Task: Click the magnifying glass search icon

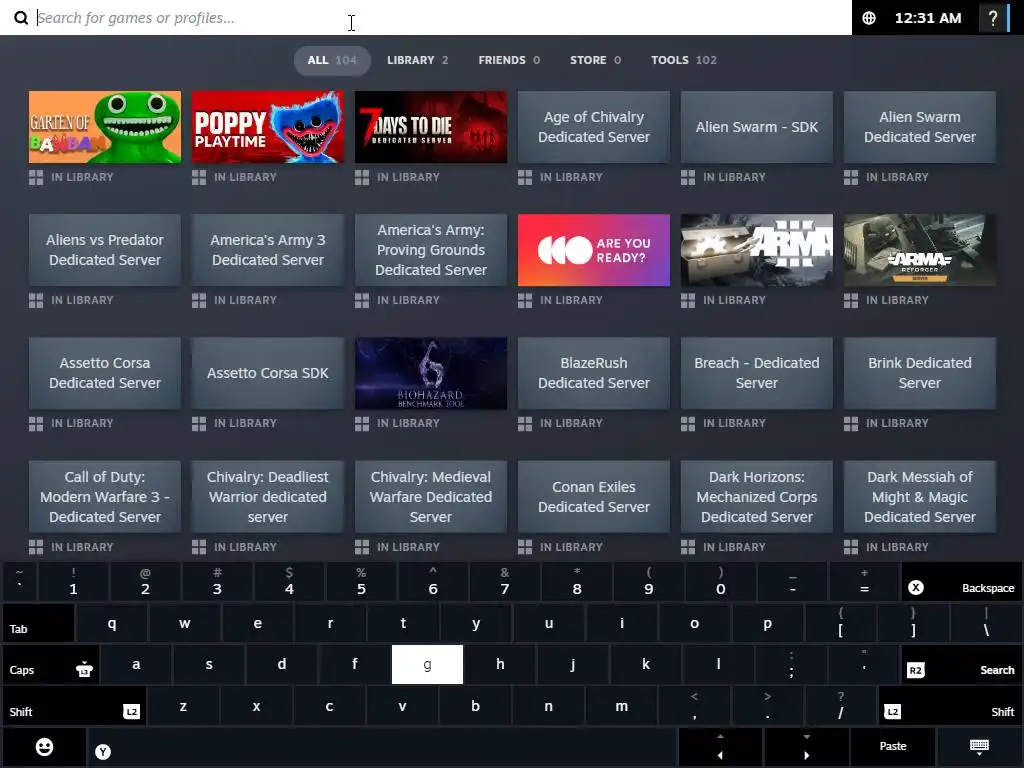Action: pos(21,18)
